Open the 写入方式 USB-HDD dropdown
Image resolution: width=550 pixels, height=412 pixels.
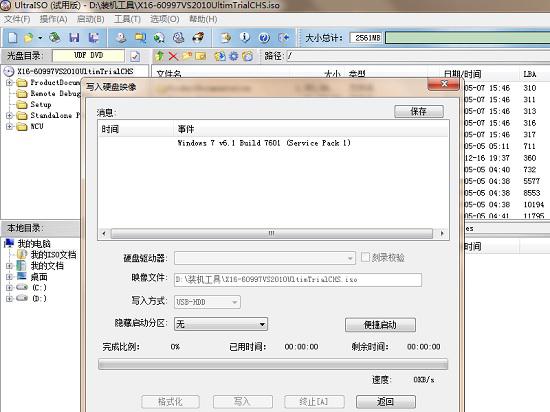pos(207,302)
